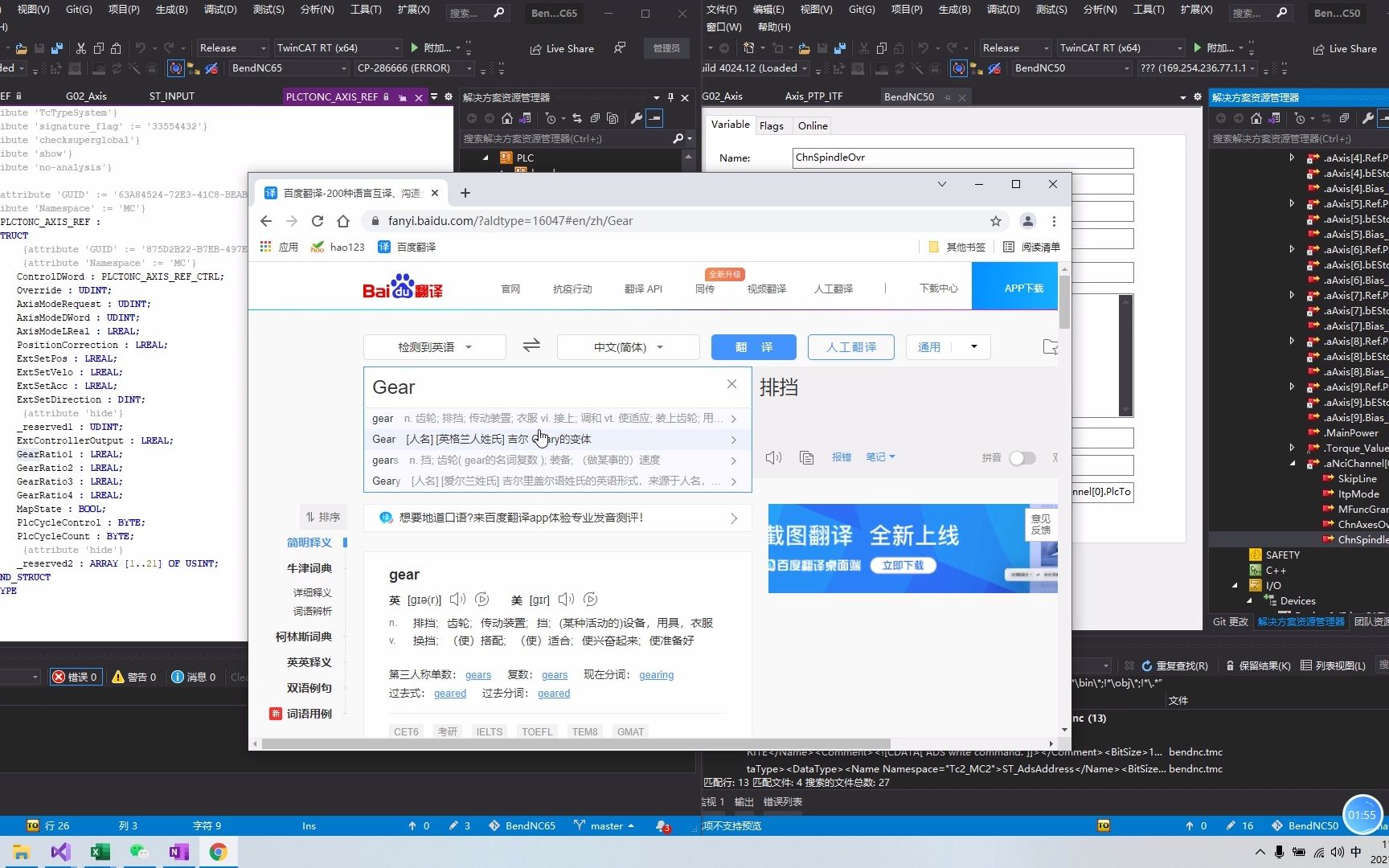Pin the Solution Explorer panel open
The image size is (1389, 868).
[x=670, y=97]
